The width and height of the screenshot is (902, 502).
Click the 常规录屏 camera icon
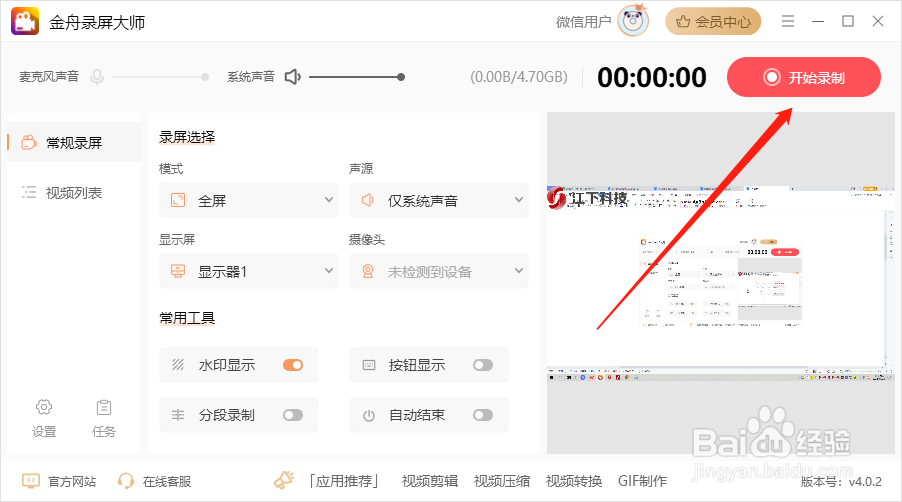(29, 142)
